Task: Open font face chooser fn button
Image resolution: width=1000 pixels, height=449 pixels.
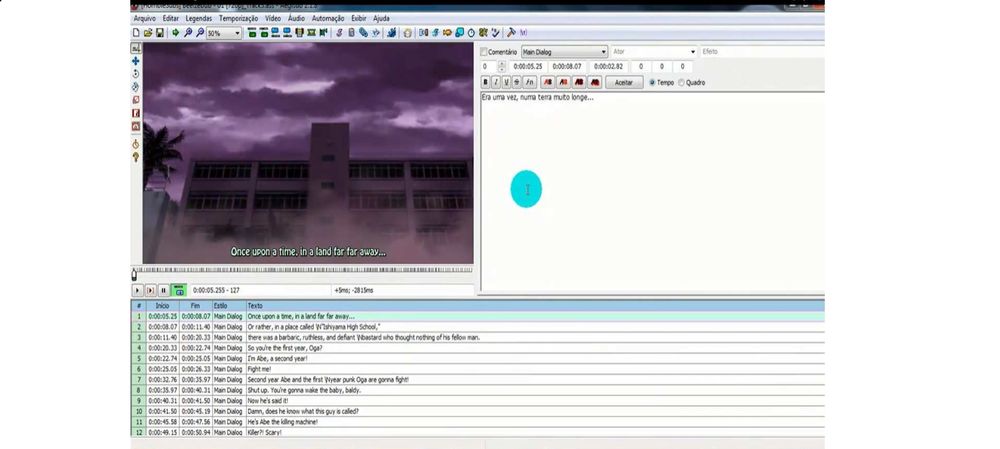Action: pos(529,82)
